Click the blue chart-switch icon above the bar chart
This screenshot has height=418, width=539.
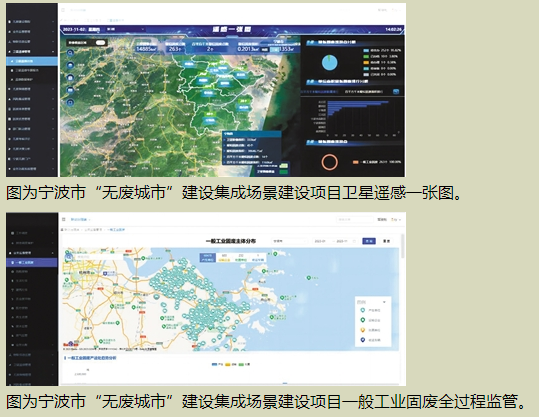[396, 91]
